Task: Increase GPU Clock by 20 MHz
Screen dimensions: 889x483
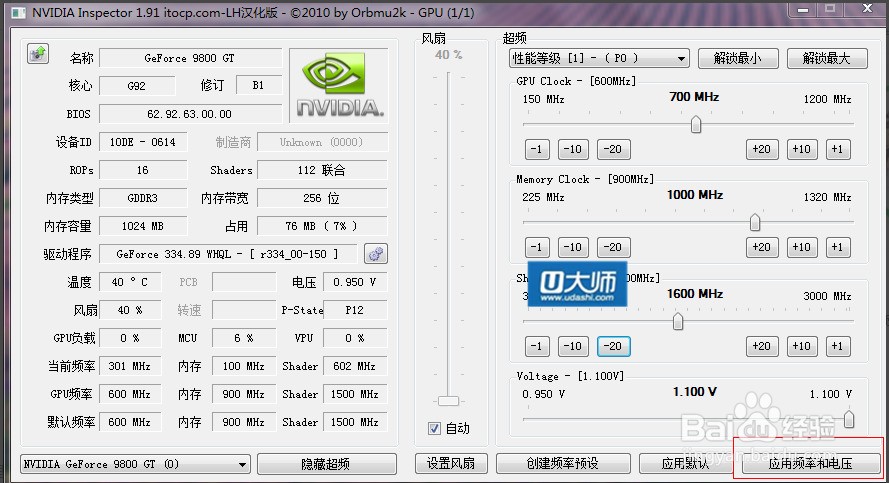Action: 761,149
